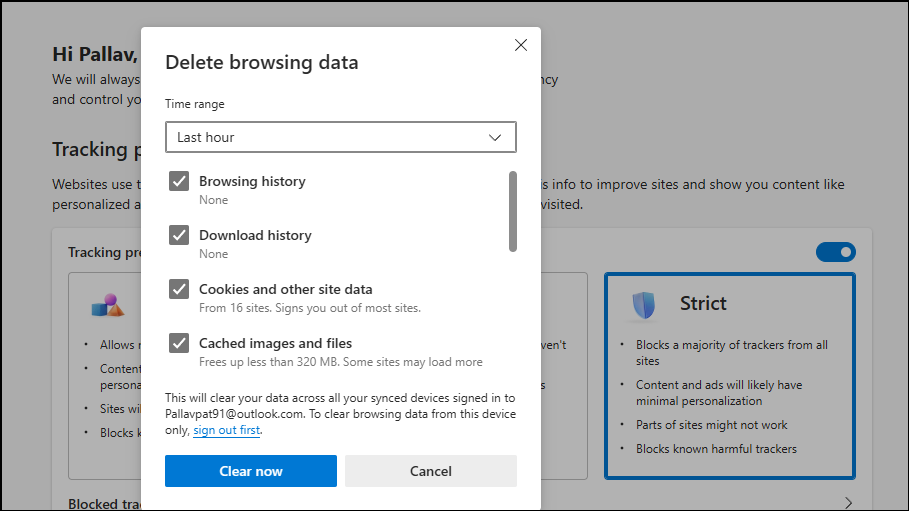This screenshot has height=511, width=909.
Task: Click the chevron arrow beside Last hour
Action: coord(495,137)
